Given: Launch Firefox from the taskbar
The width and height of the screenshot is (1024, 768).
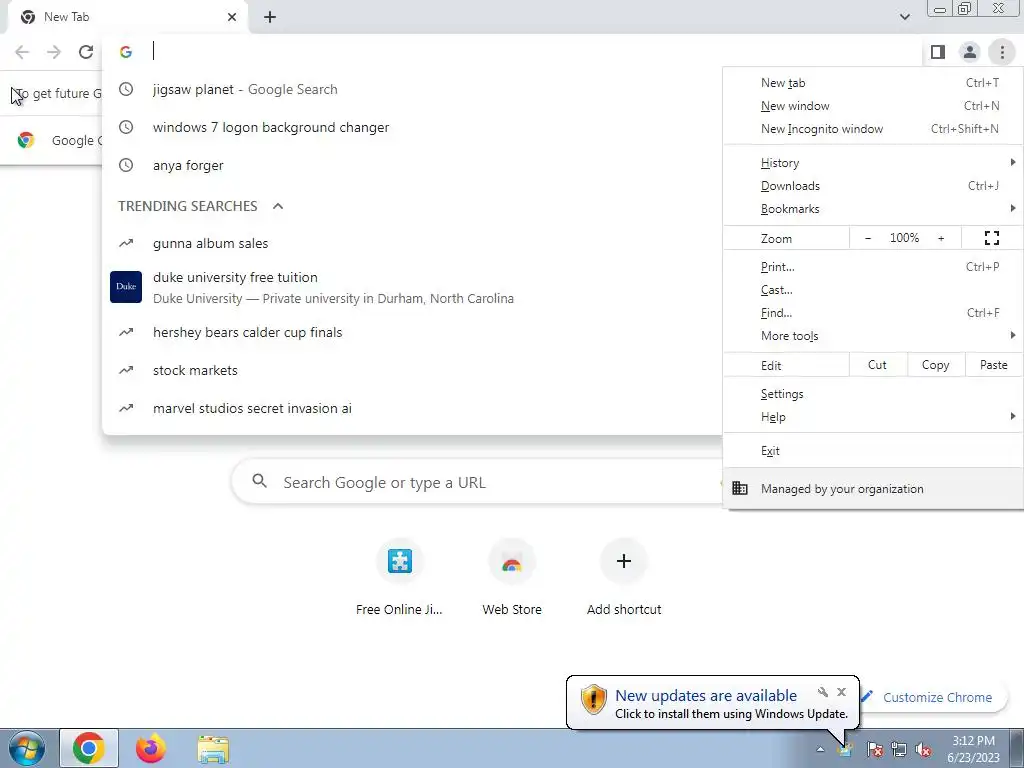Looking at the screenshot, I should coord(151,748).
